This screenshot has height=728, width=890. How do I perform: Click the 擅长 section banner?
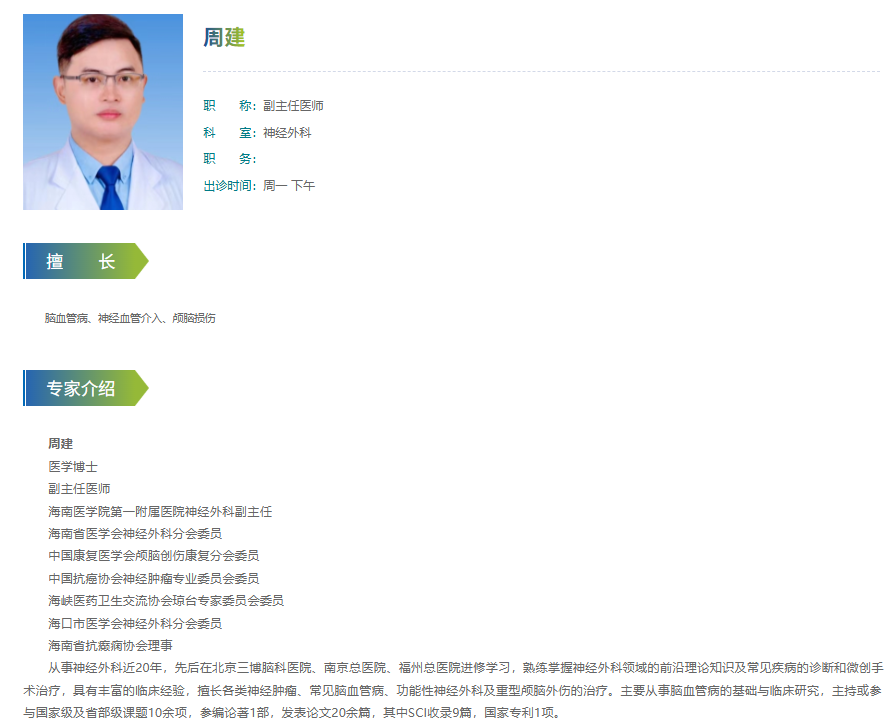(86, 261)
